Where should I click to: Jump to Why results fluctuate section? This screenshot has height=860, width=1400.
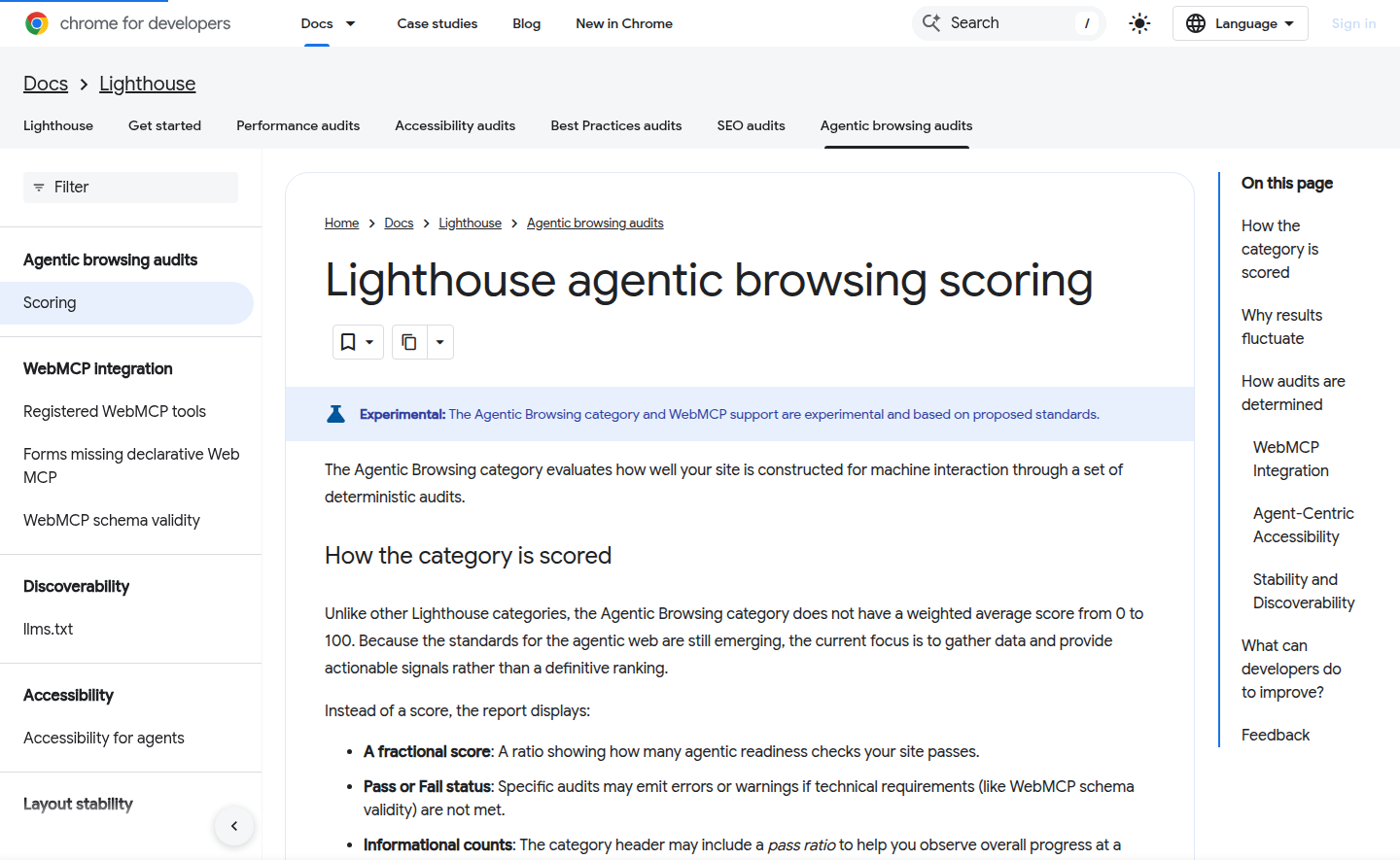(1281, 327)
